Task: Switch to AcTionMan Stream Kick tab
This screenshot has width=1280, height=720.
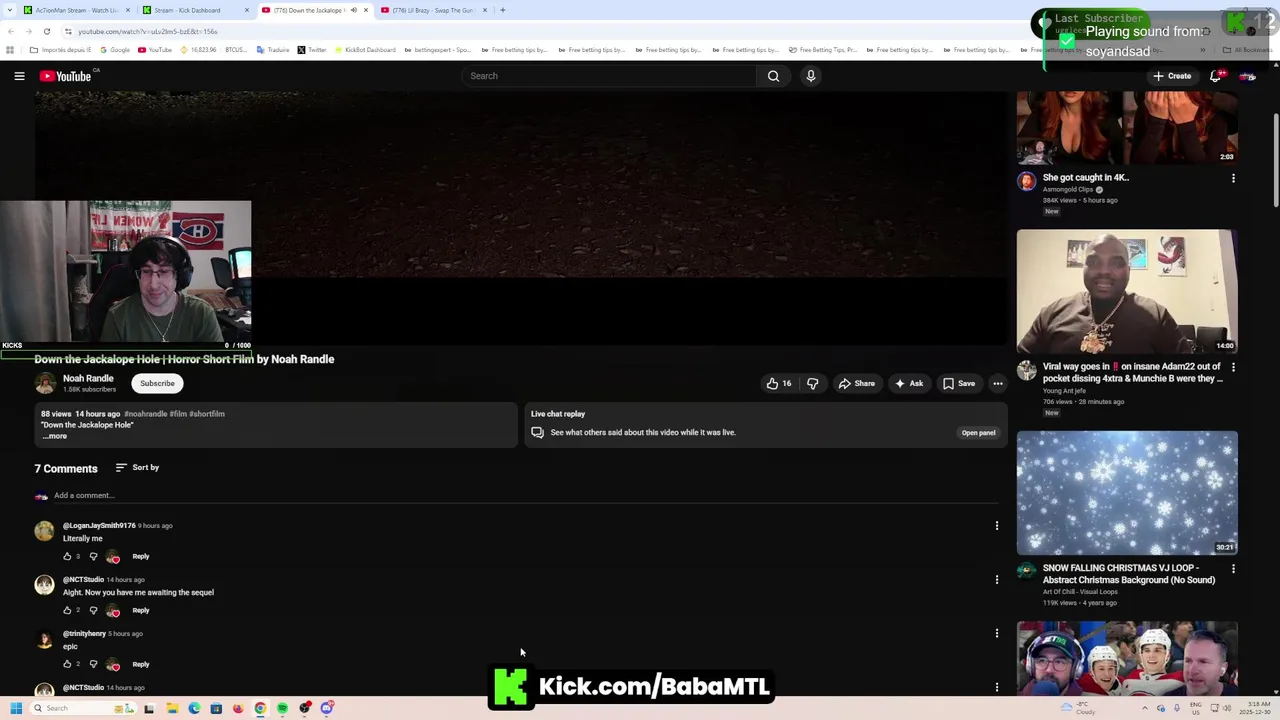Action: (75, 10)
